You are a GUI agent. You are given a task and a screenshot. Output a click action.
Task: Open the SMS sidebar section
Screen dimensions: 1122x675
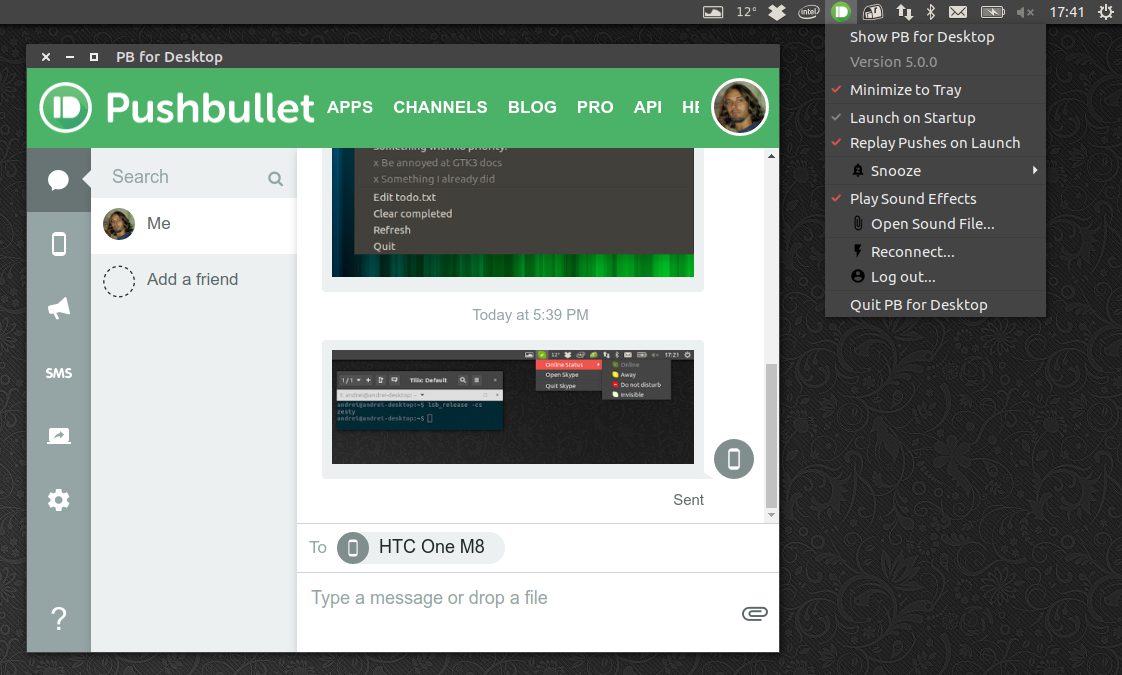click(x=59, y=373)
